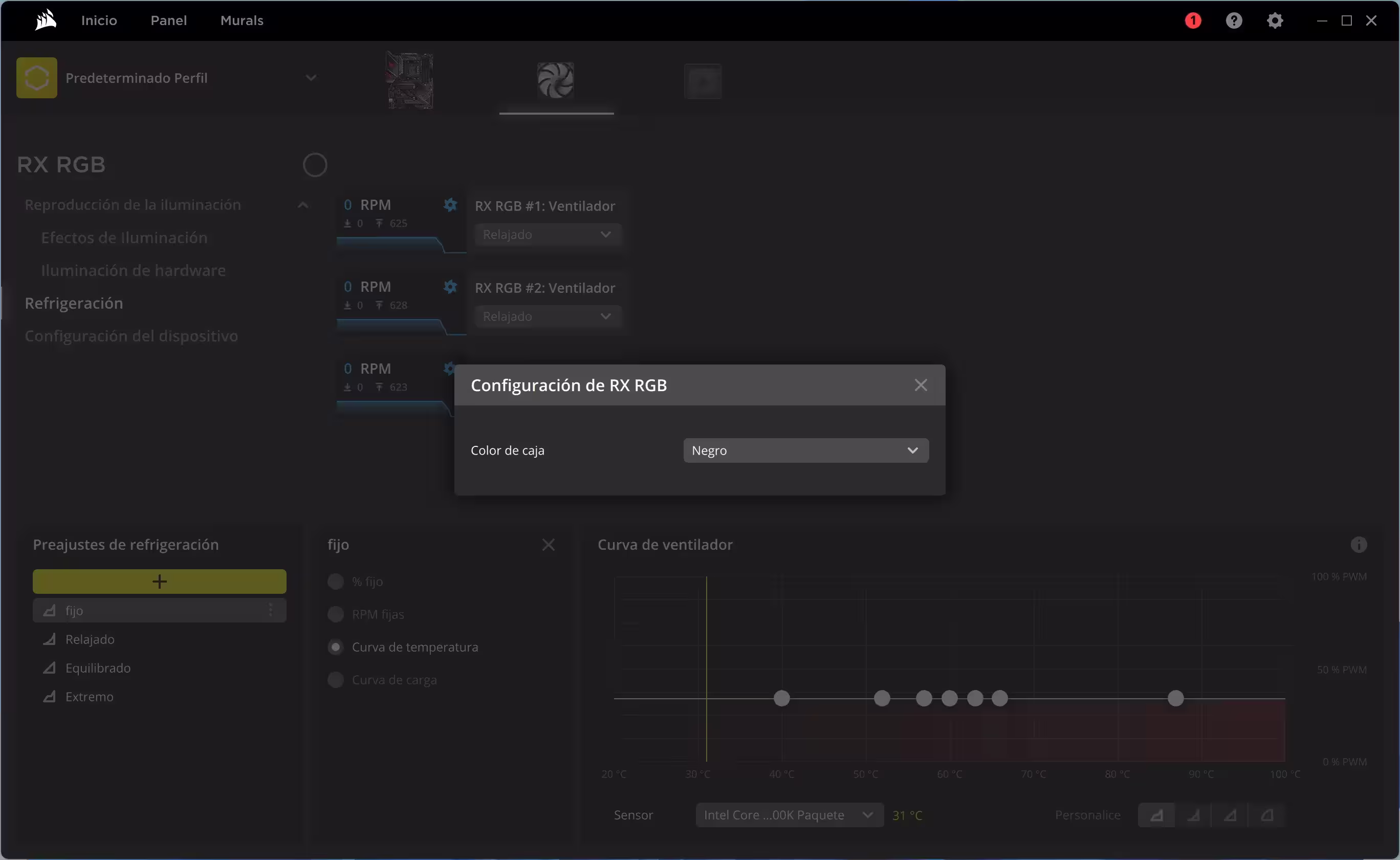
Task: Open the help question mark icon
Action: (x=1234, y=20)
